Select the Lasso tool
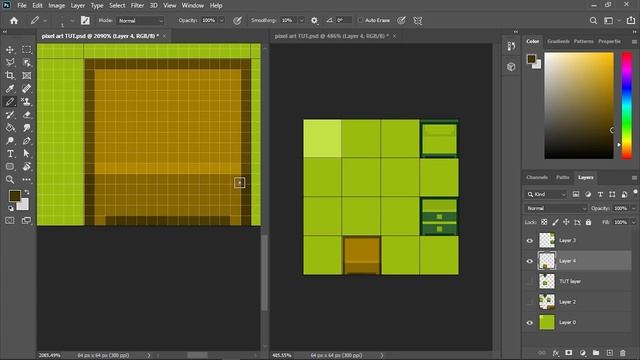640x360 pixels. (x=10, y=62)
